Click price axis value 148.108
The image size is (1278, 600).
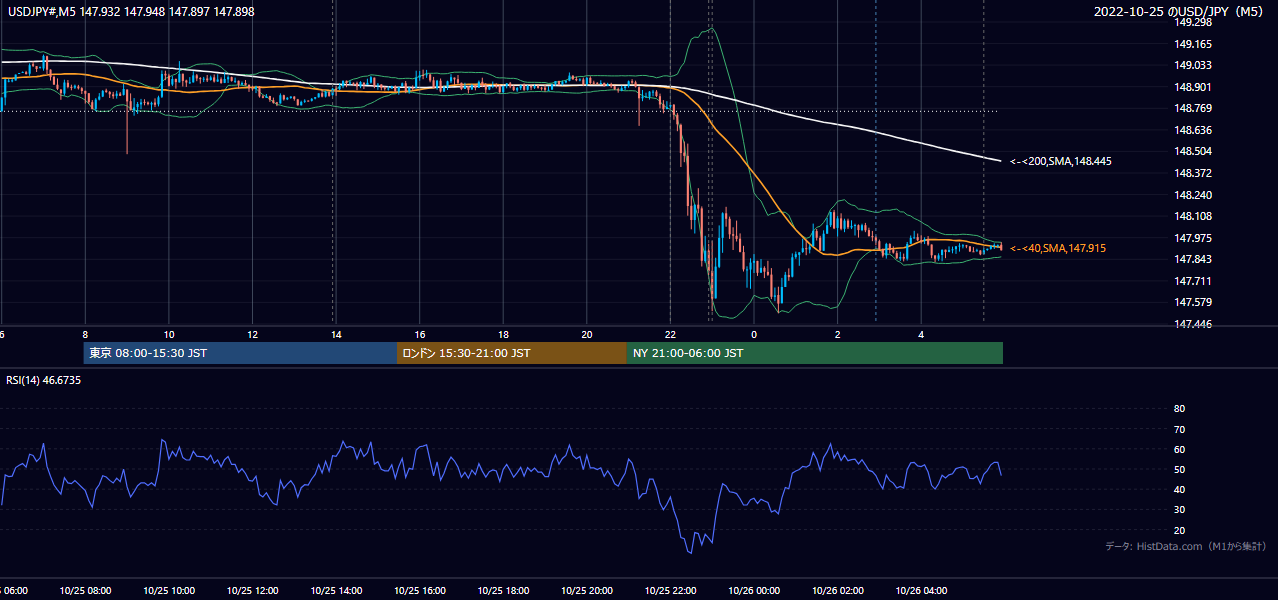coord(1192,216)
